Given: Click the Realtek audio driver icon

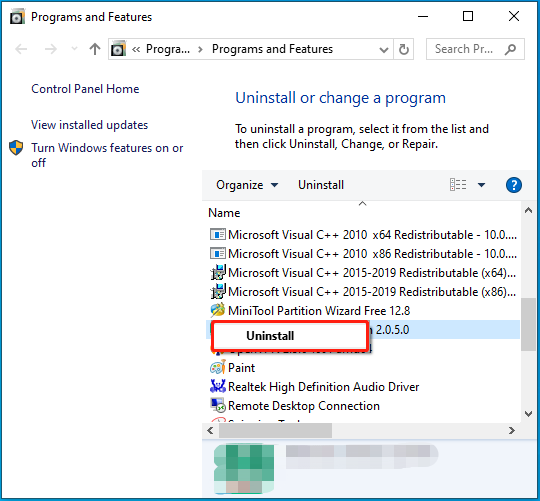Looking at the screenshot, I should tap(218, 386).
